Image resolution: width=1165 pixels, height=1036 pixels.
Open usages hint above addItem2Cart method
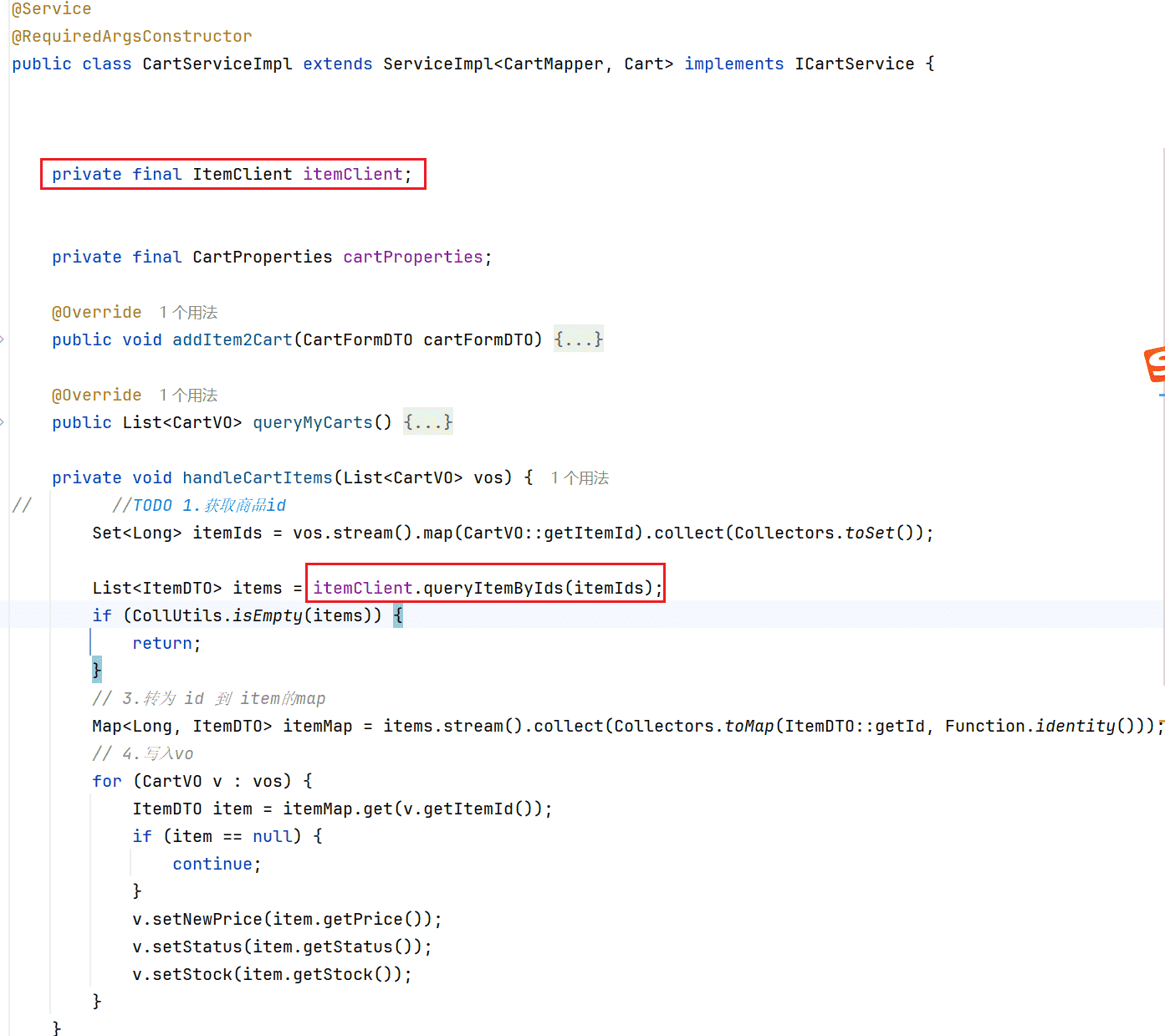pos(188,313)
